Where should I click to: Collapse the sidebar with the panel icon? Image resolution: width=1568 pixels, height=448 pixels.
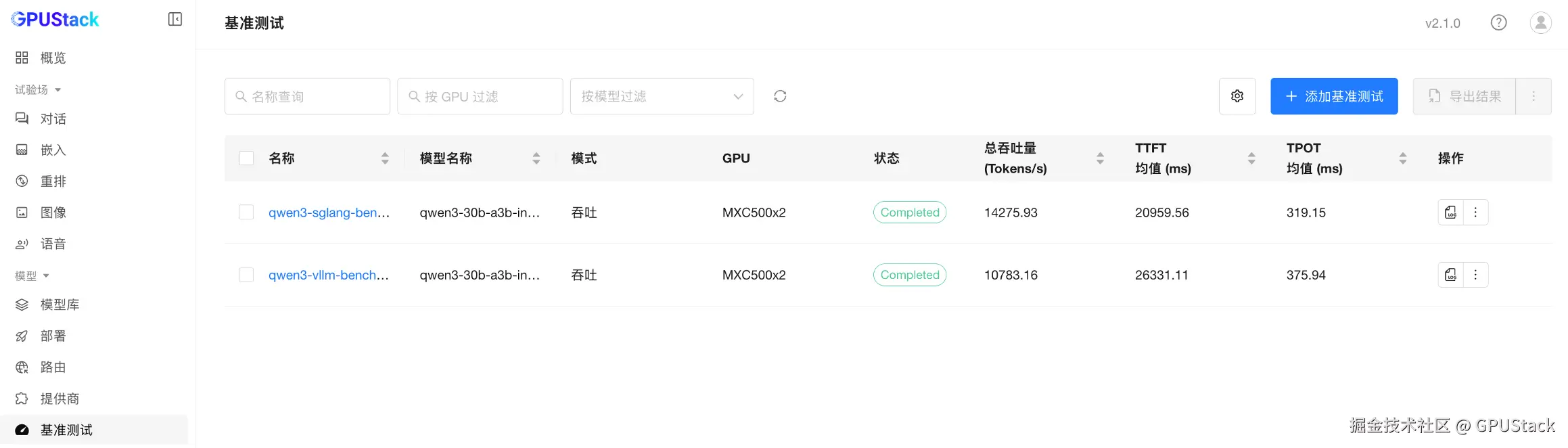(x=175, y=19)
